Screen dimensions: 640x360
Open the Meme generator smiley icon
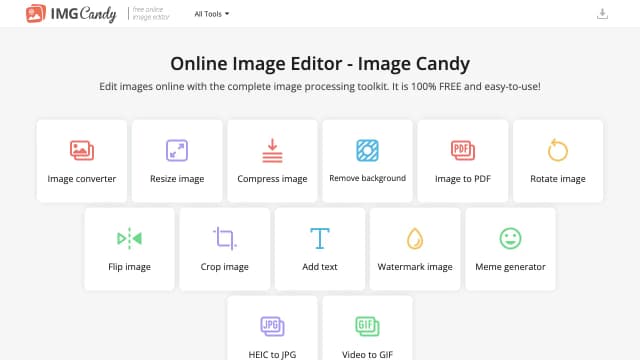click(x=510, y=238)
